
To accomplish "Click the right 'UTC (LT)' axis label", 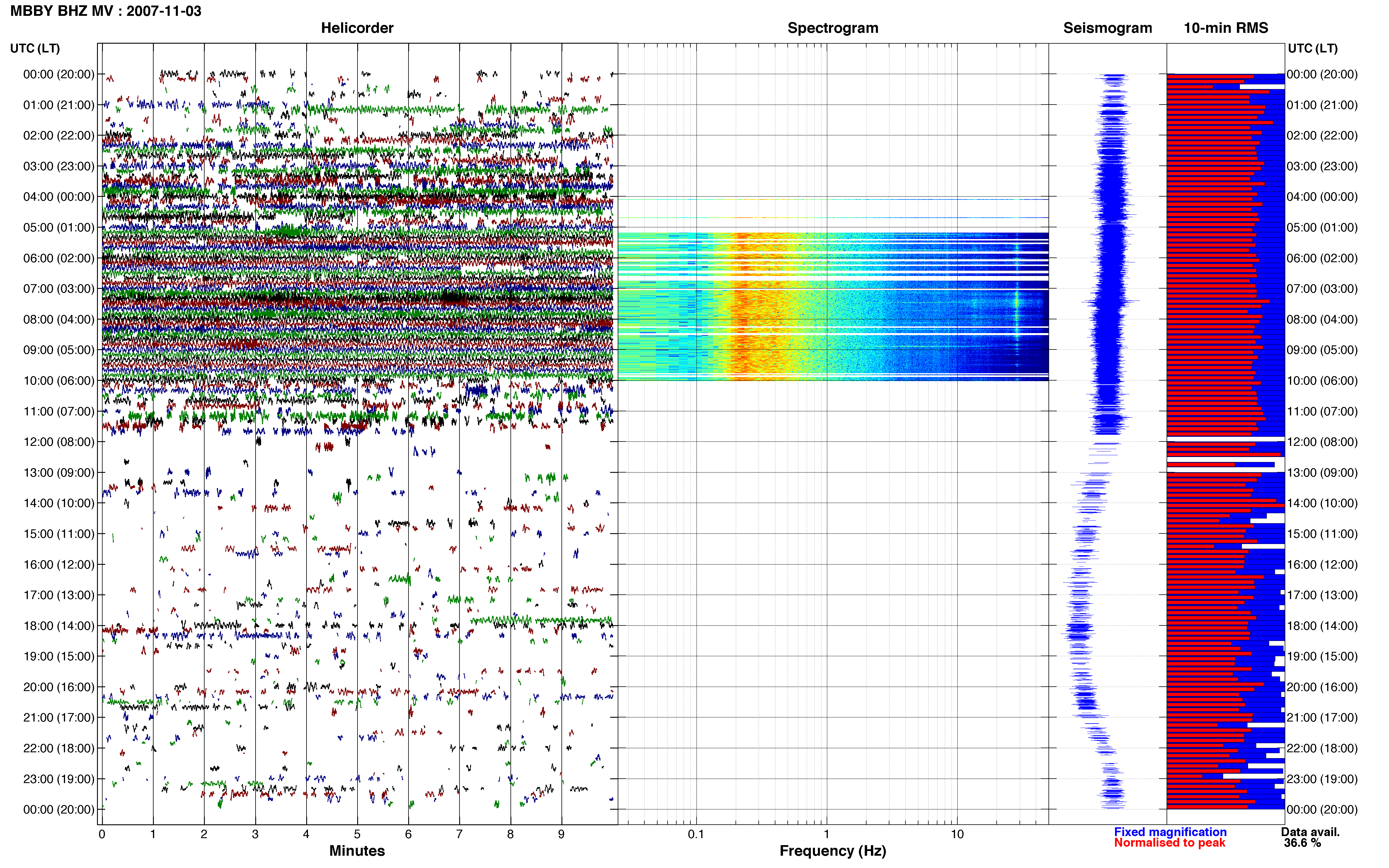I will (1313, 48).
